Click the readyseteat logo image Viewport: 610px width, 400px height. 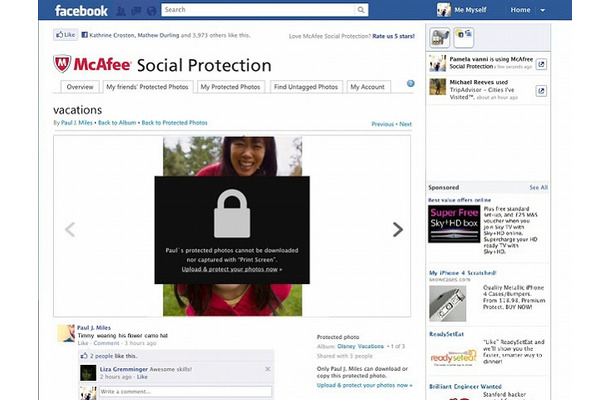453,356
